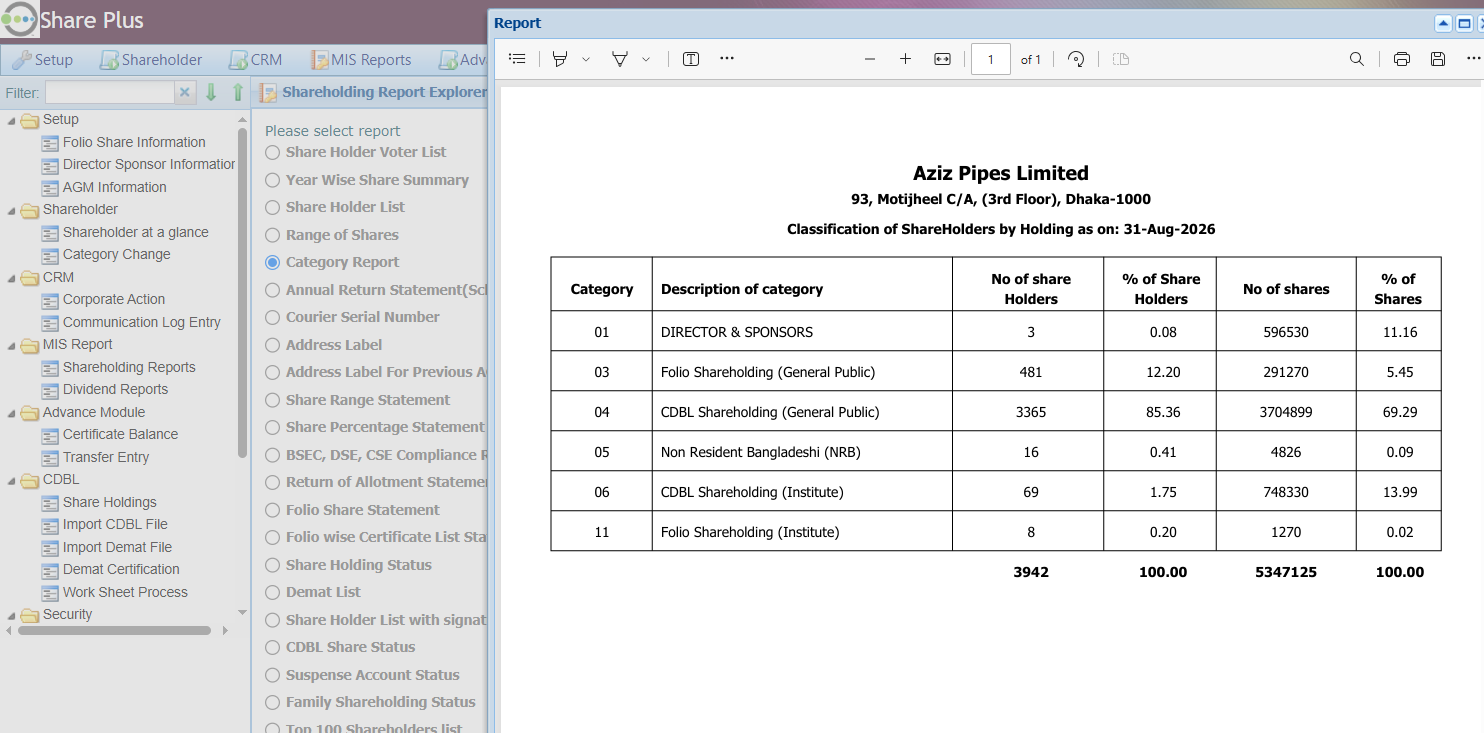Open the highlighter tool dropdown arrow
Viewport: 1484px width, 733px height.
tap(586, 59)
